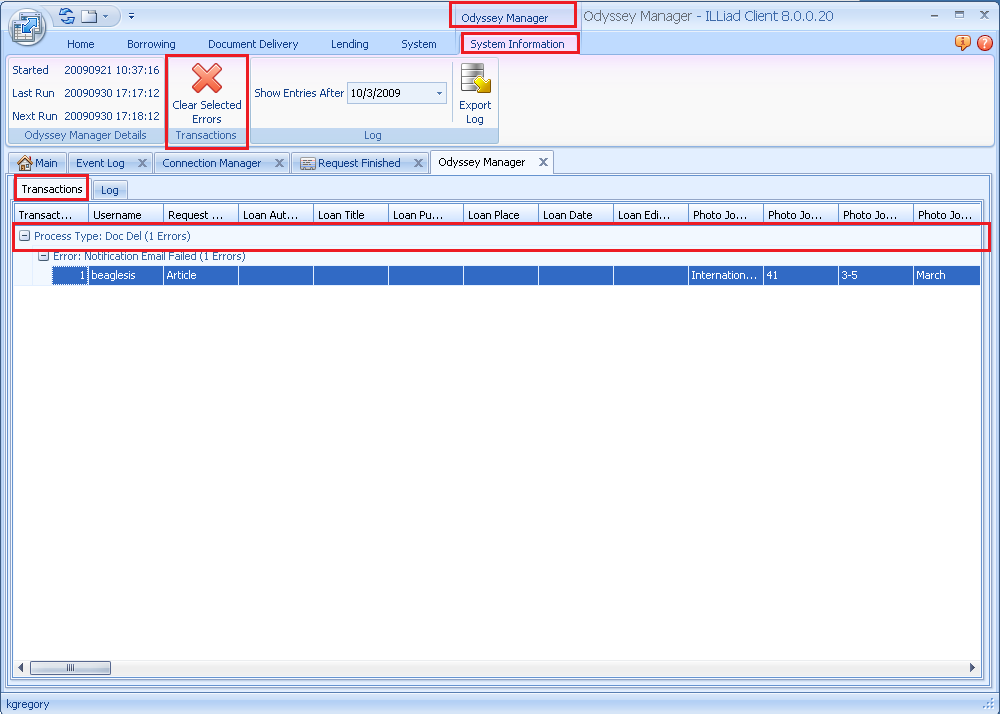This screenshot has width=1000, height=714.
Task: Open help via the red question mark icon
Action: pos(984,43)
